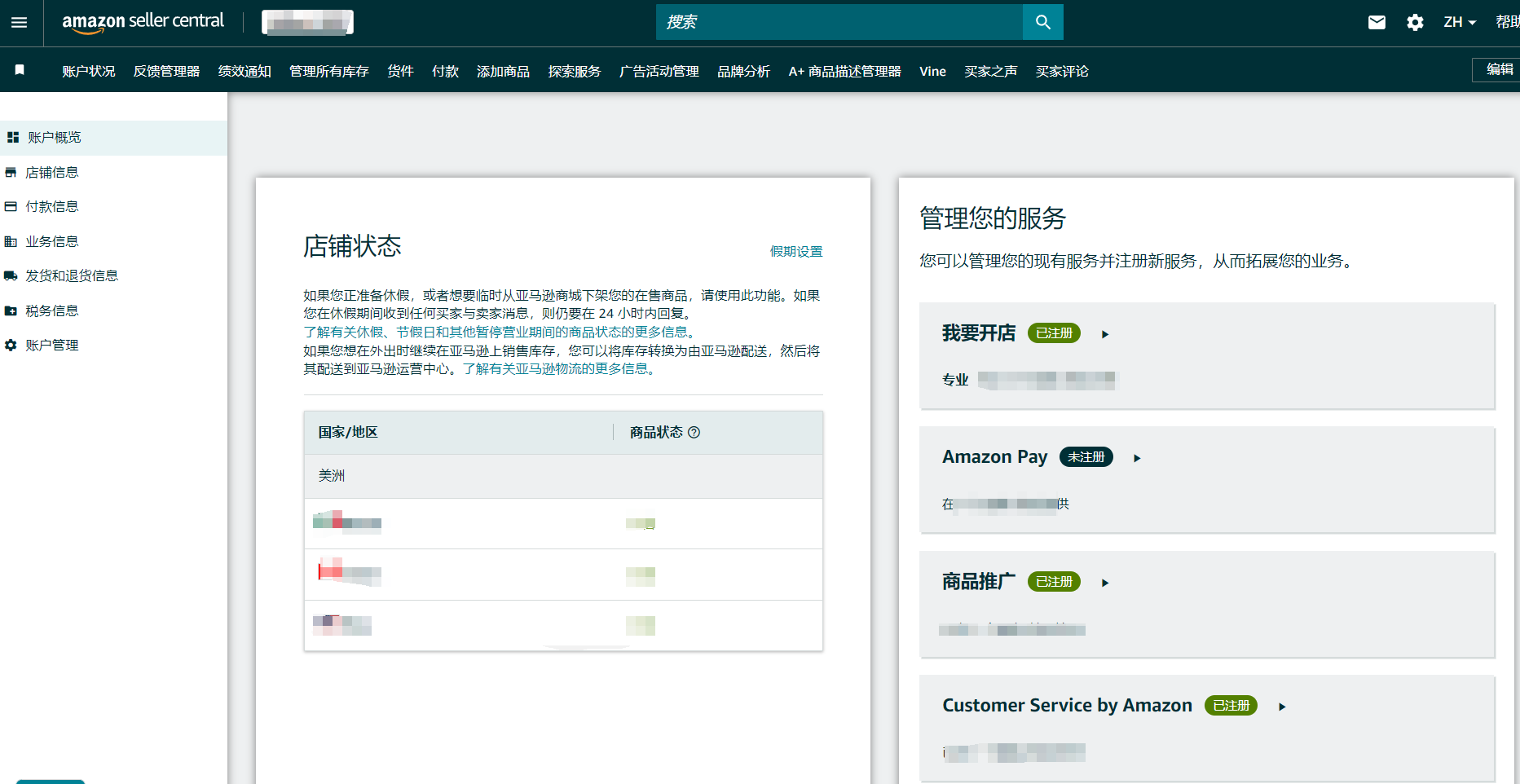1520x784 pixels.
Task: Click the bookmark icon in the nav bar
Action: pyautogui.click(x=20, y=70)
